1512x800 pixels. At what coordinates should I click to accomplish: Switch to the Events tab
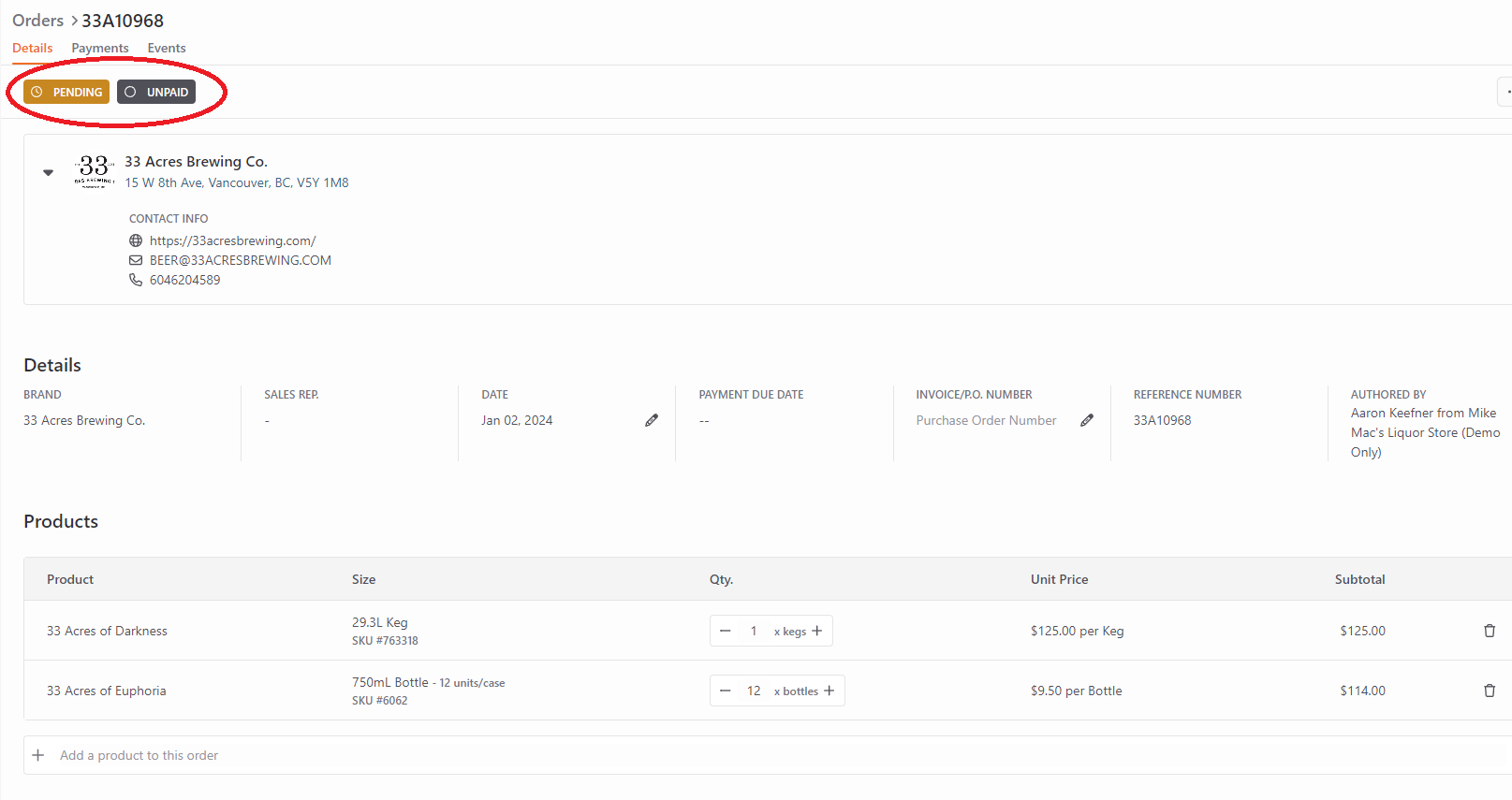[167, 48]
